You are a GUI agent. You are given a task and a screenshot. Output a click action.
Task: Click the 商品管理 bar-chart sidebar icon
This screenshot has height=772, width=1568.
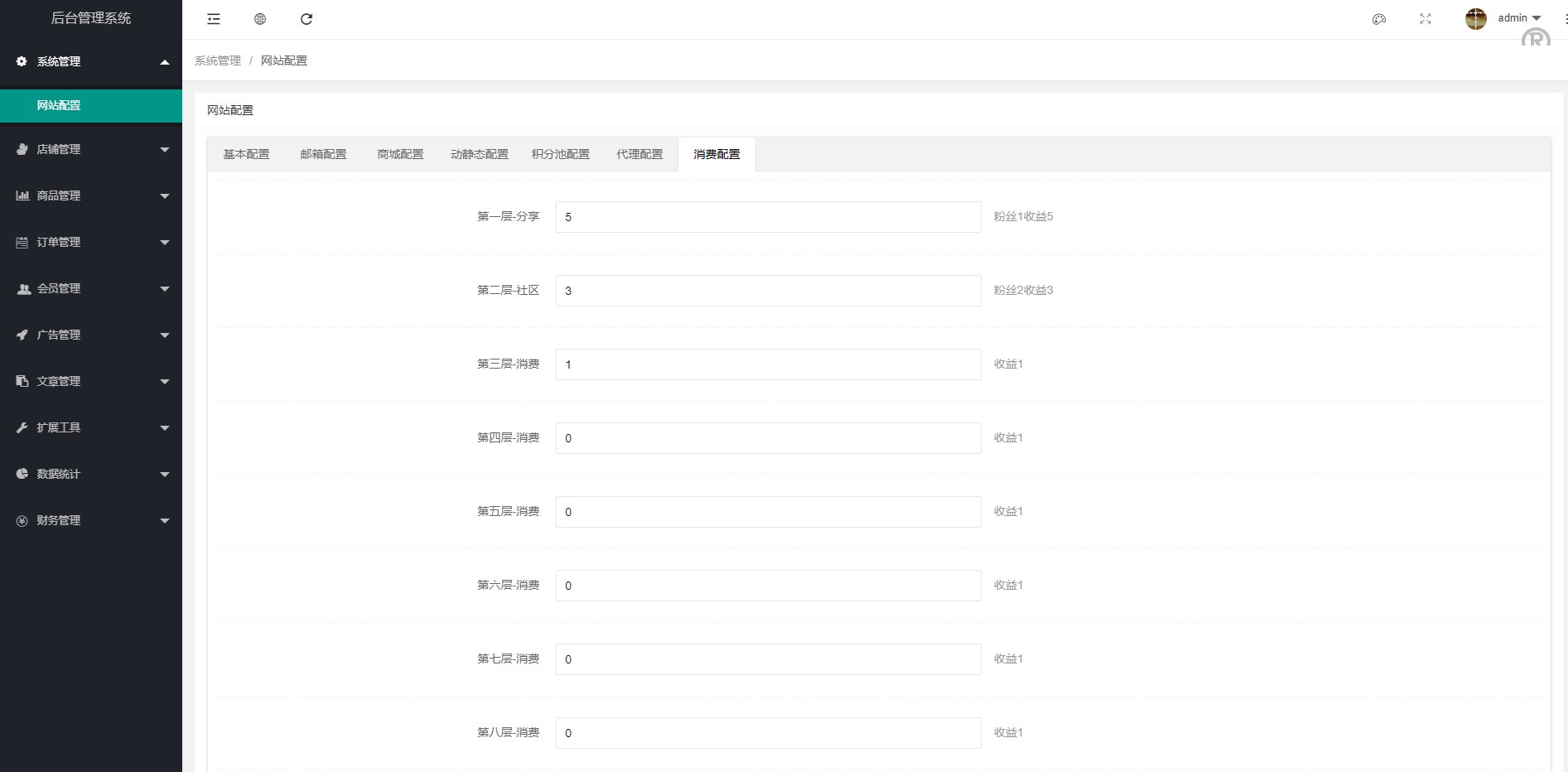(22, 195)
